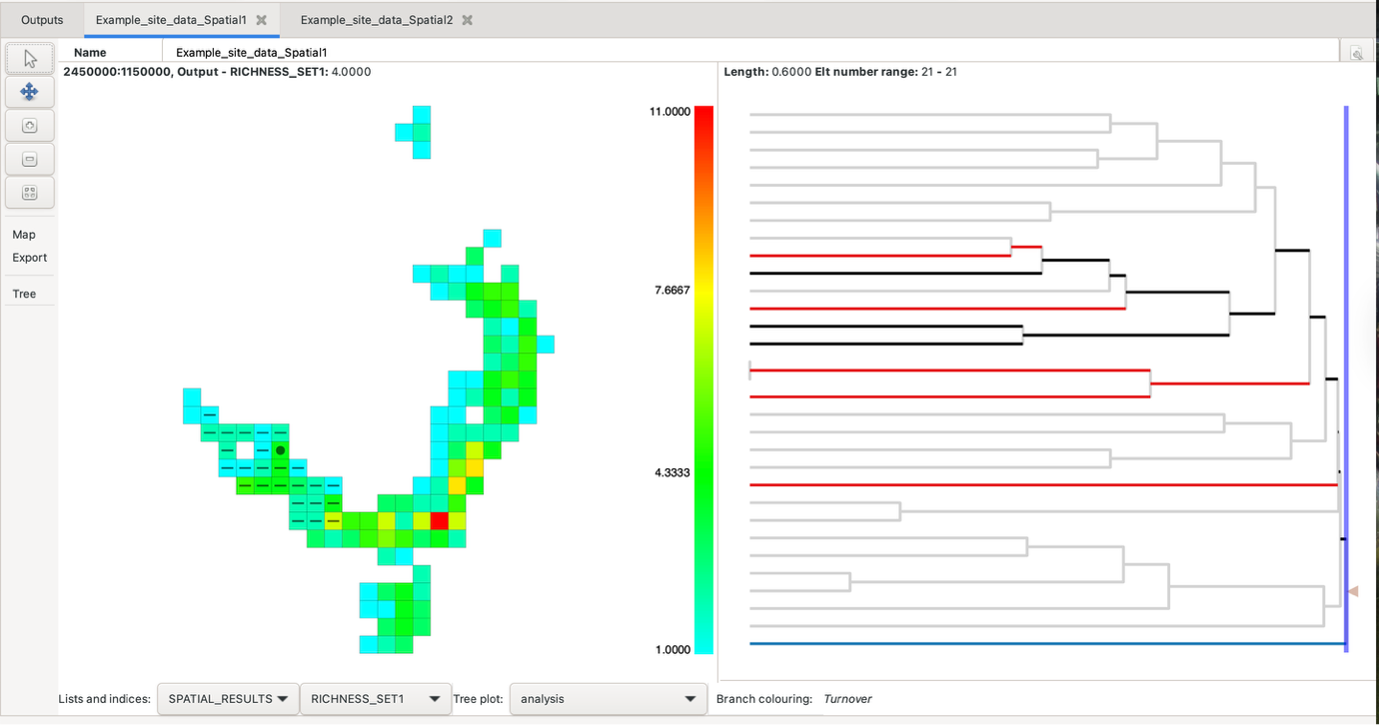Open the Tree menu in sidebar
1384x727 pixels.
[24, 294]
